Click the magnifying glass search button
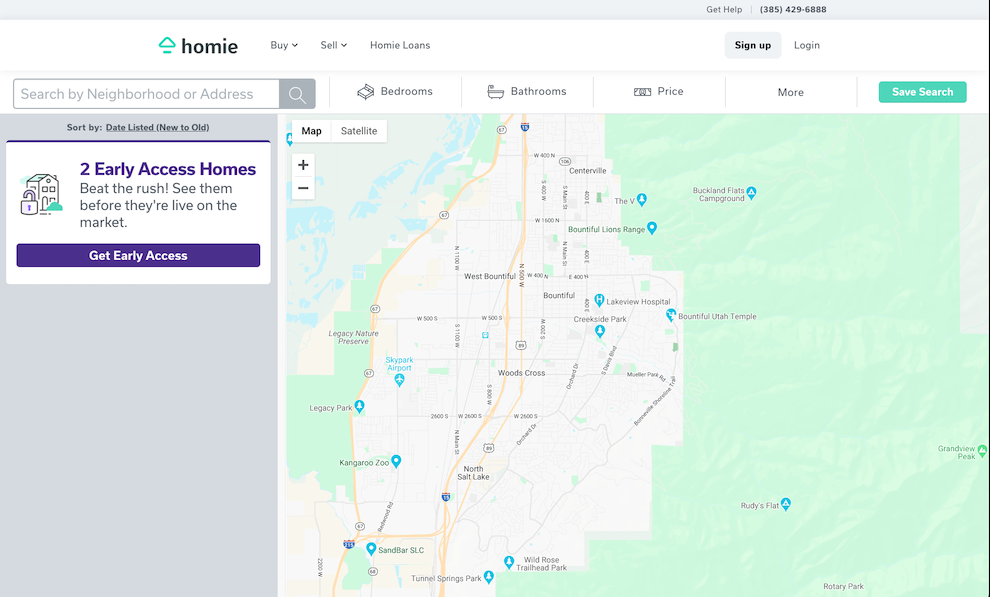 click(x=297, y=94)
